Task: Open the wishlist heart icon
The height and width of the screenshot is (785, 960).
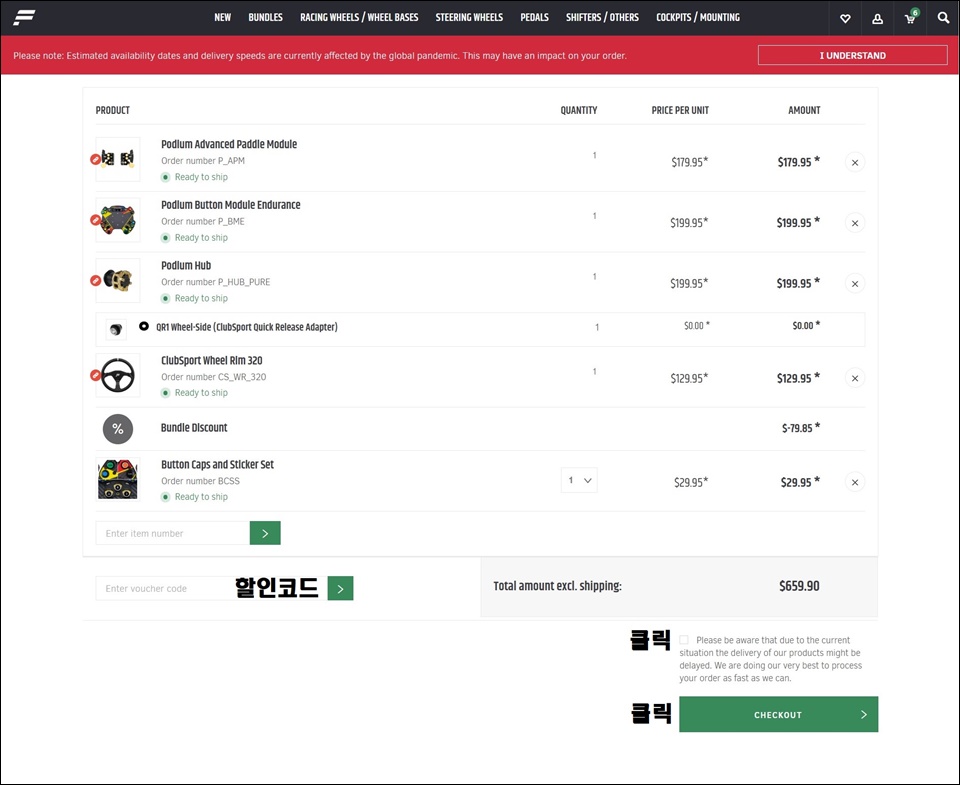Action: (x=845, y=18)
